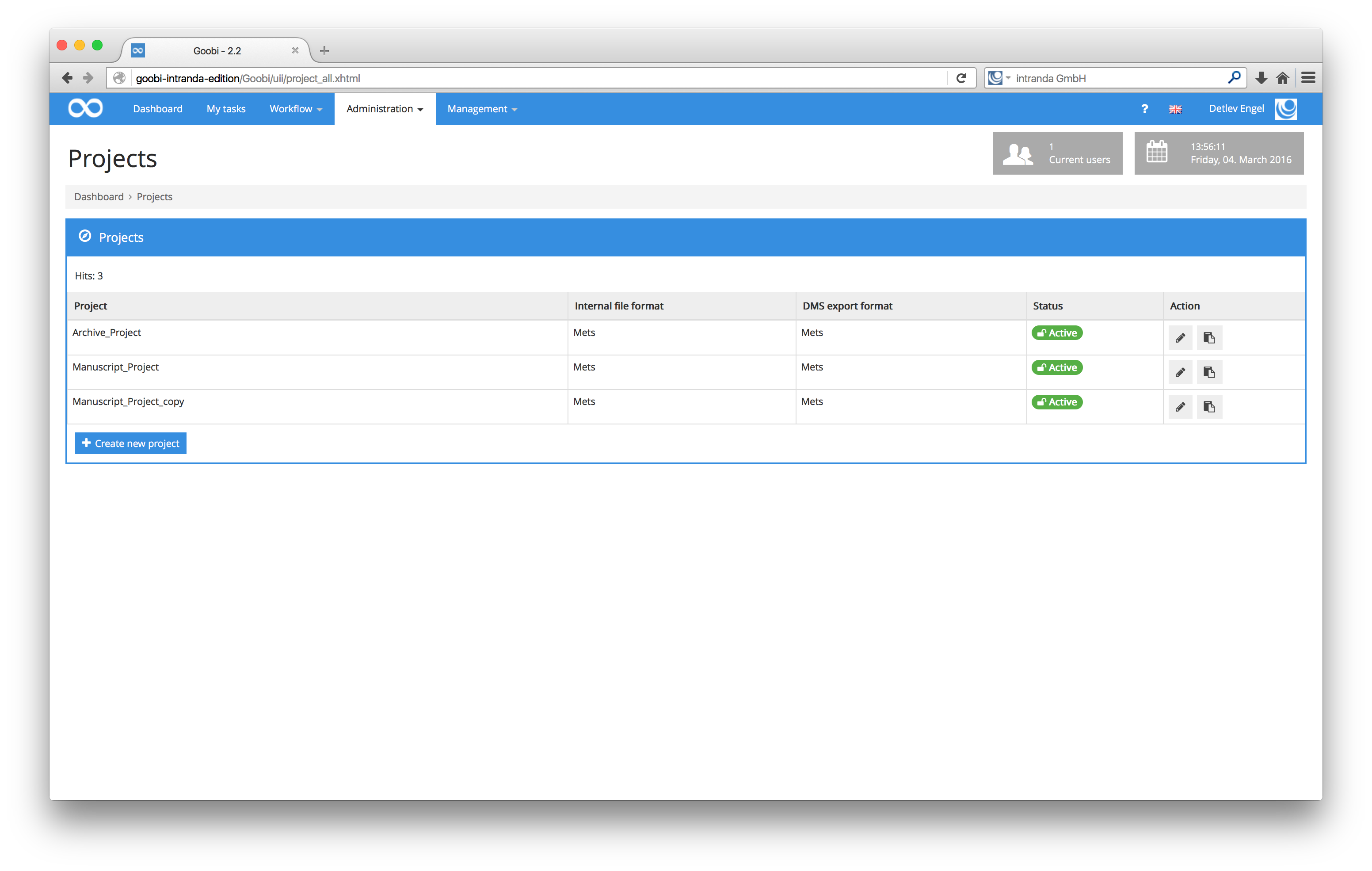1372x871 pixels.
Task: Click the British flag language icon
Action: [1175, 109]
